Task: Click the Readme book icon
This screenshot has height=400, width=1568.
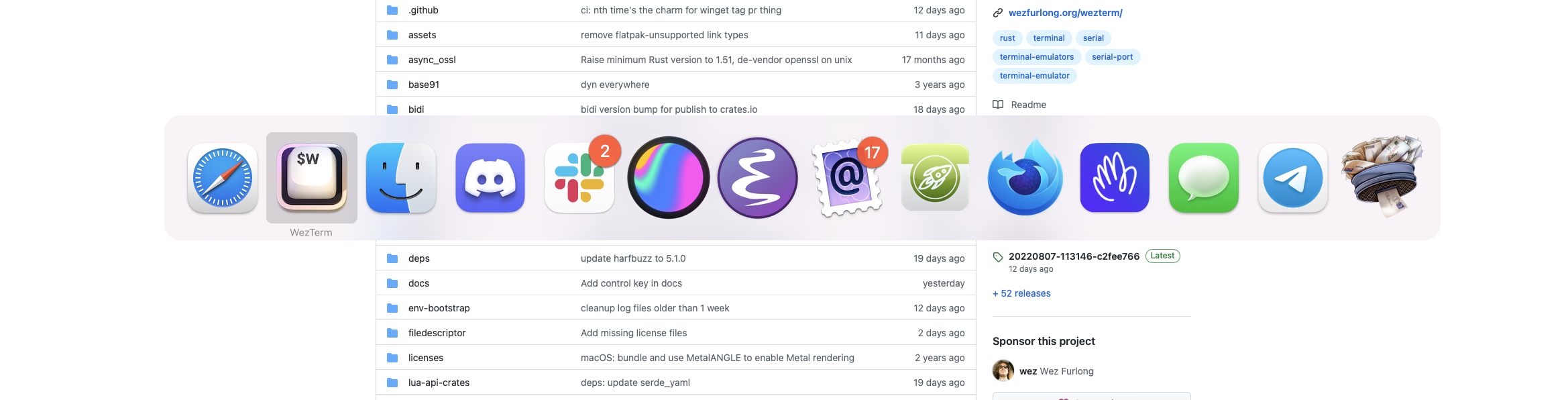Action: [x=998, y=105]
